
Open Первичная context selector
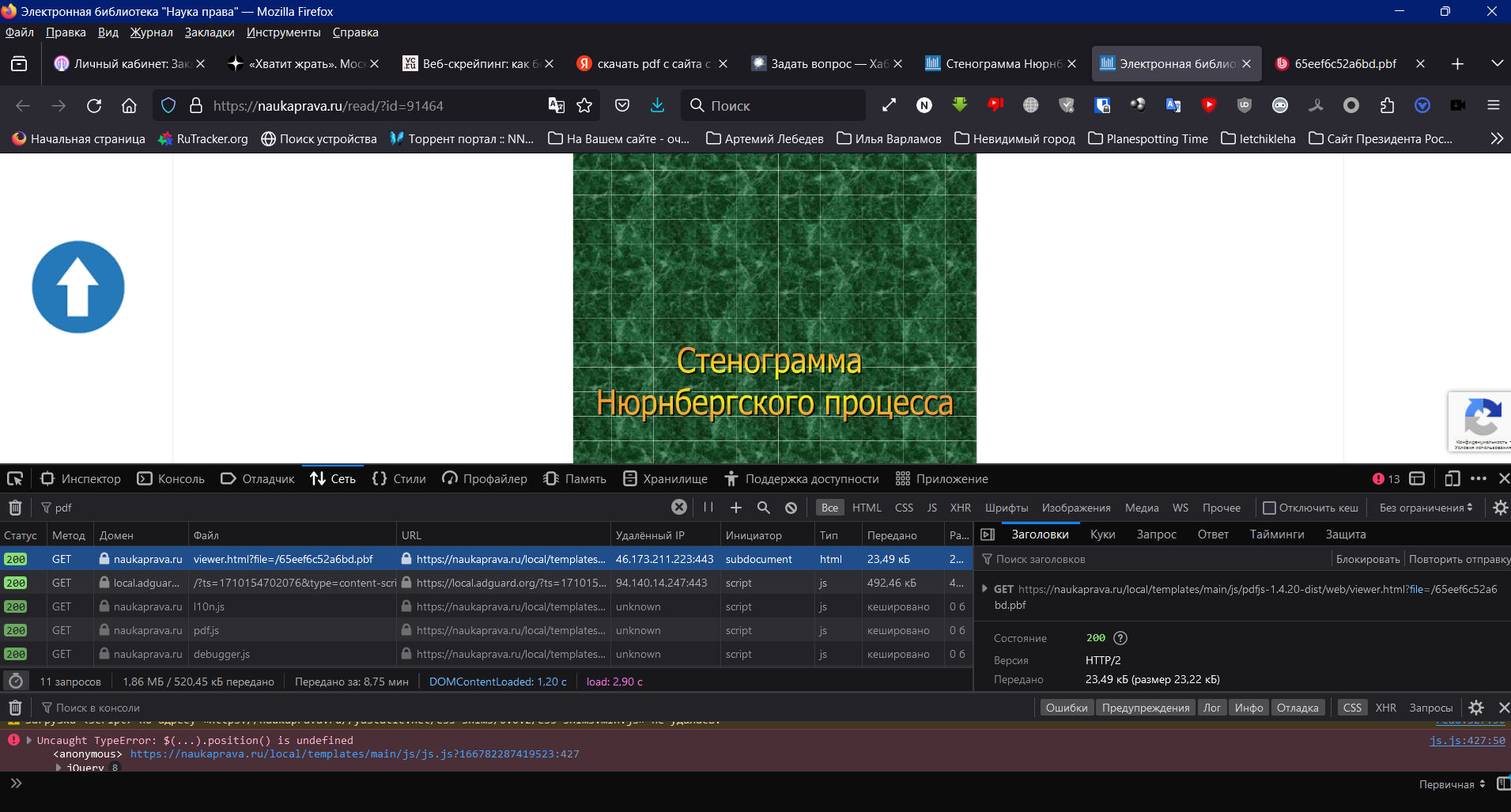point(1452,784)
